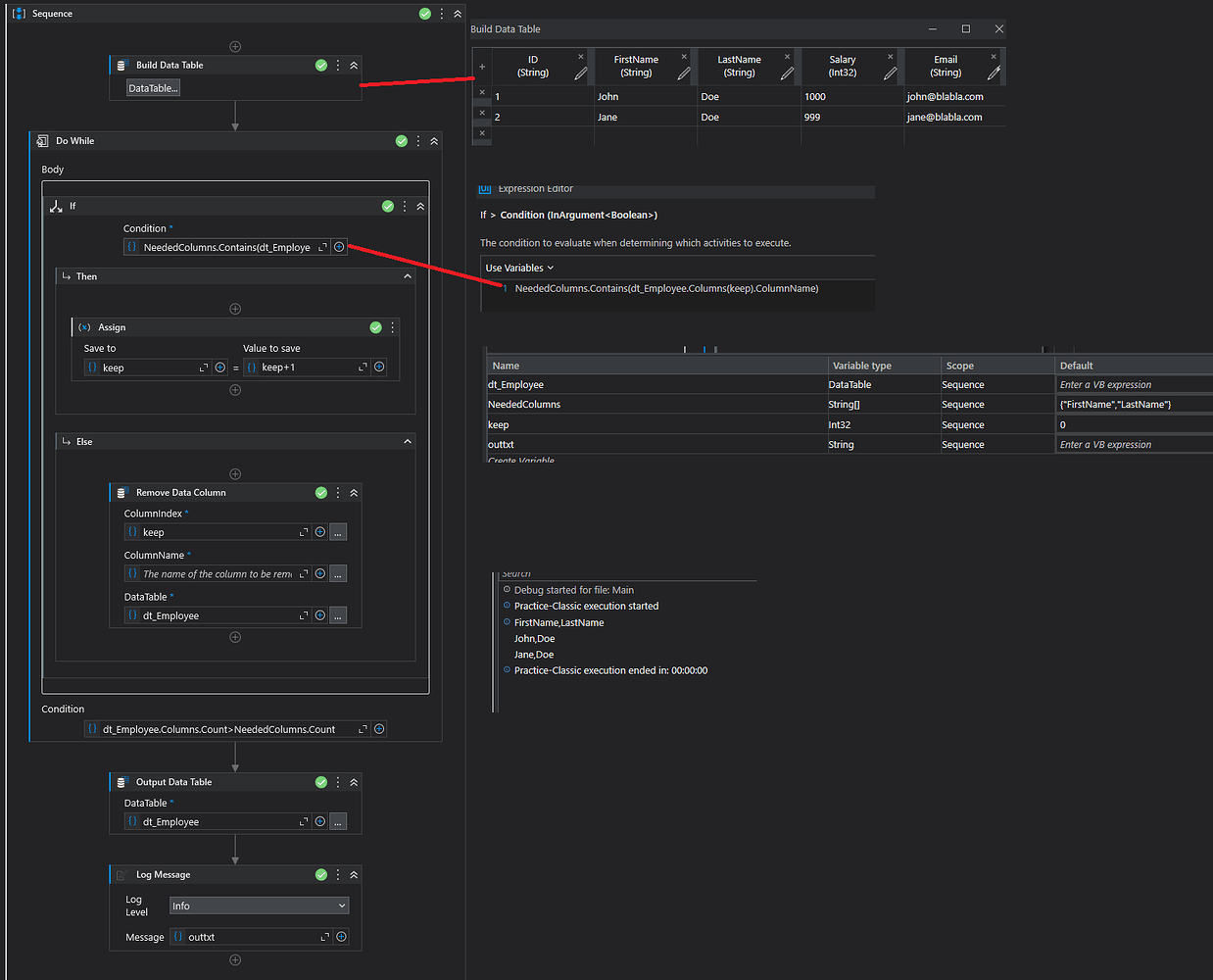
Task: Open the browse ellipsis next to dt_Employee DataTable
Action: pyautogui.click(x=338, y=614)
